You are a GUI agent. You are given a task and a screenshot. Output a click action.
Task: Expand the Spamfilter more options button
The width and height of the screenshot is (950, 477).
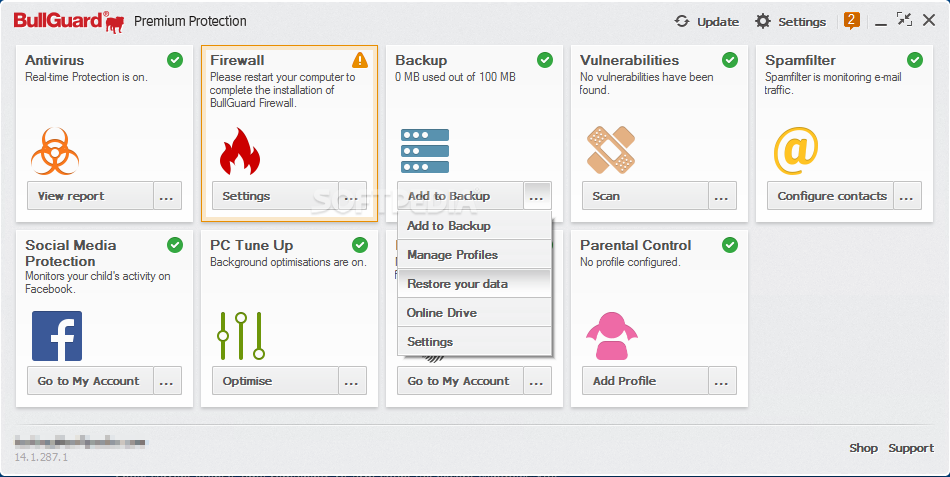click(x=907, y=196)
